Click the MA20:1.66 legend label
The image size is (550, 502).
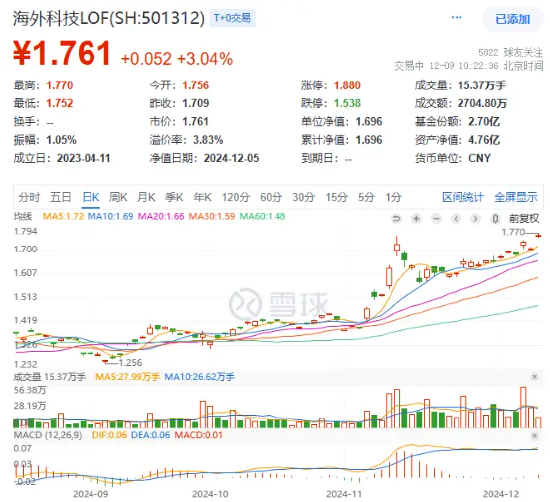161,216
